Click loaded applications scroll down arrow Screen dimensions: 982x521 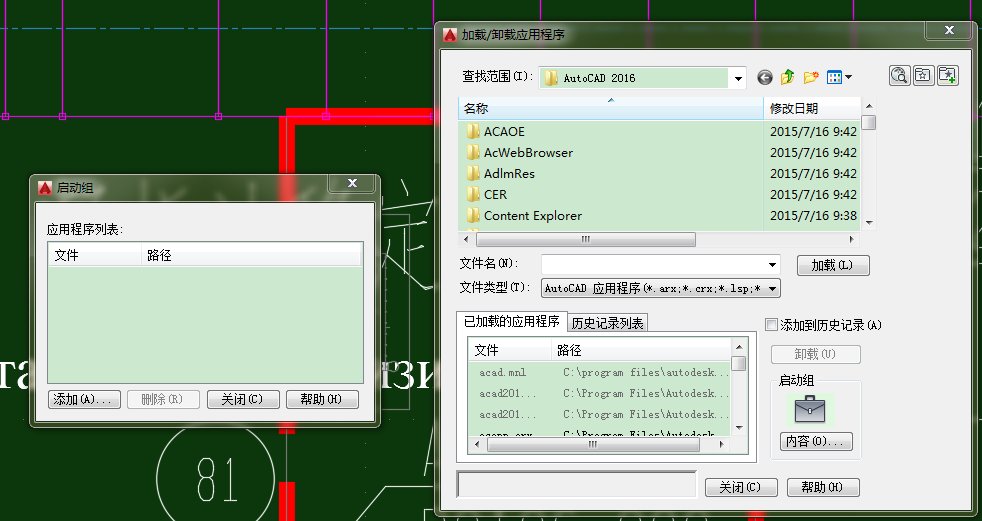[739, 428]
